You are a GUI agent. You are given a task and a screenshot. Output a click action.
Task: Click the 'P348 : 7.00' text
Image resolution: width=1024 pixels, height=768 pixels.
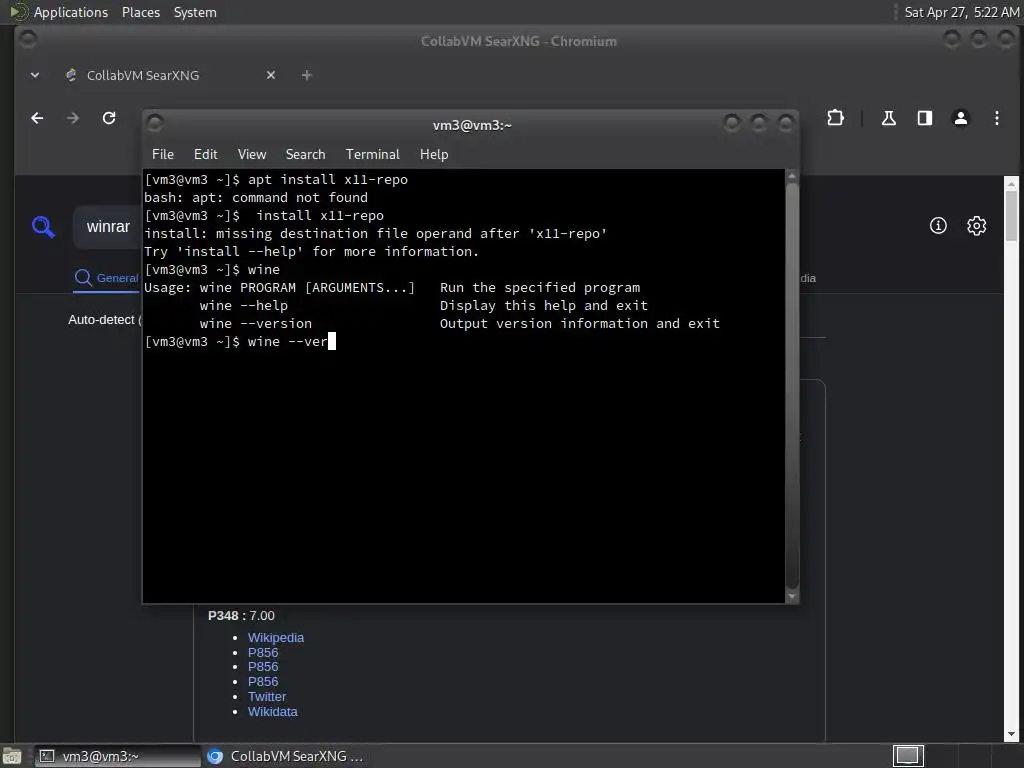pyautogui.click(x=241, y=616)
